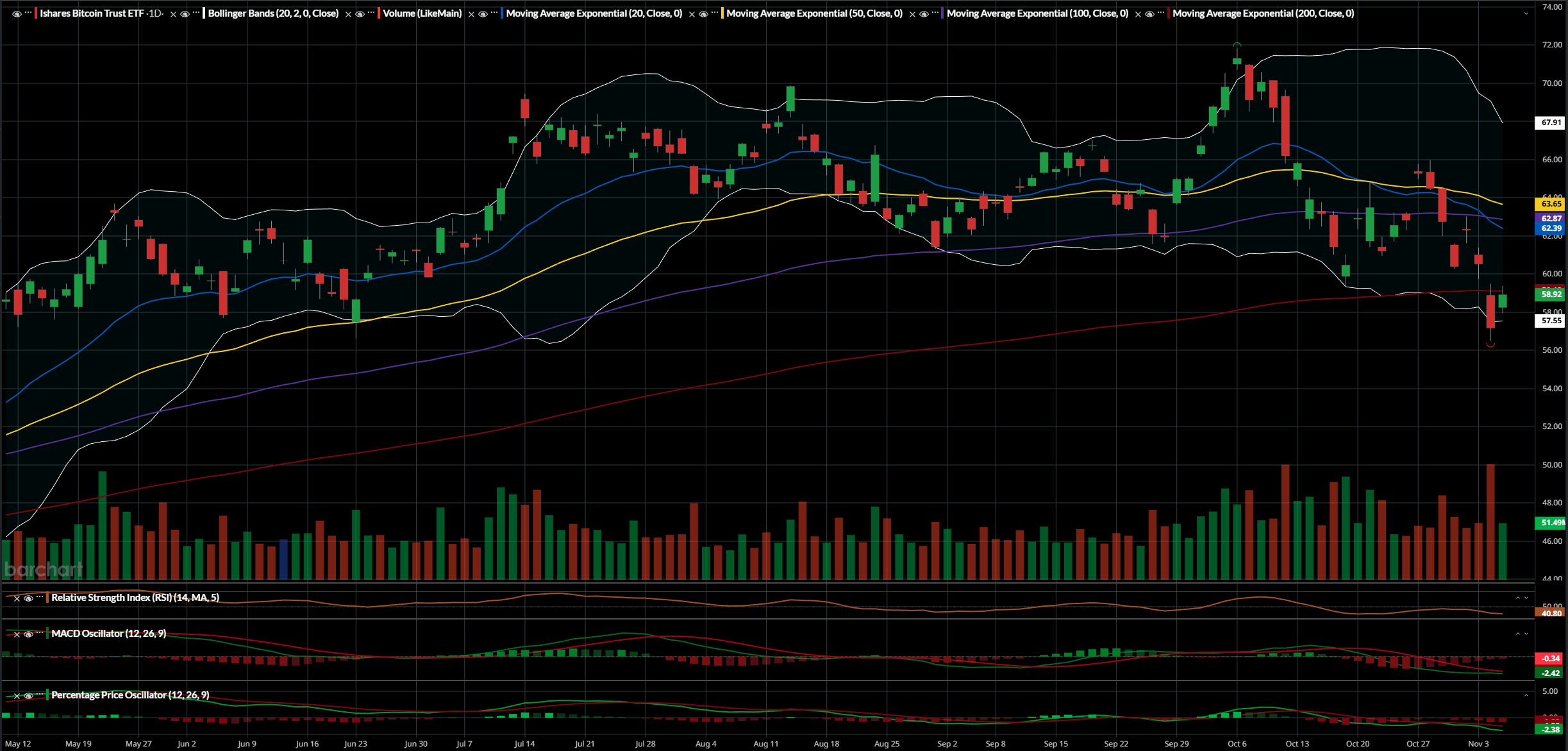Click the orange color bar beside the RSI label
The height and width of the screenshot is (751, 1568).
pyautogui.click(x=47, y=598)
